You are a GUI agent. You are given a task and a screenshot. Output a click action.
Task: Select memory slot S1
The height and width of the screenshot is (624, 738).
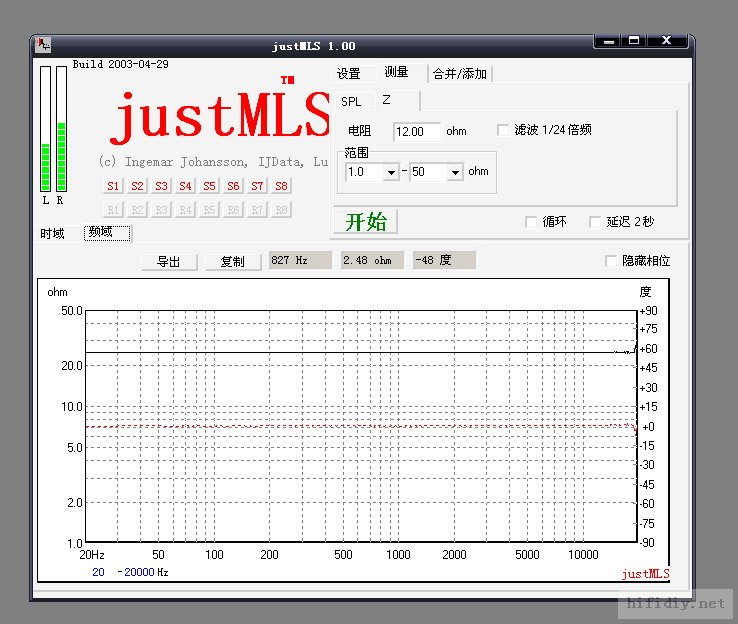[x=113, y=186]
